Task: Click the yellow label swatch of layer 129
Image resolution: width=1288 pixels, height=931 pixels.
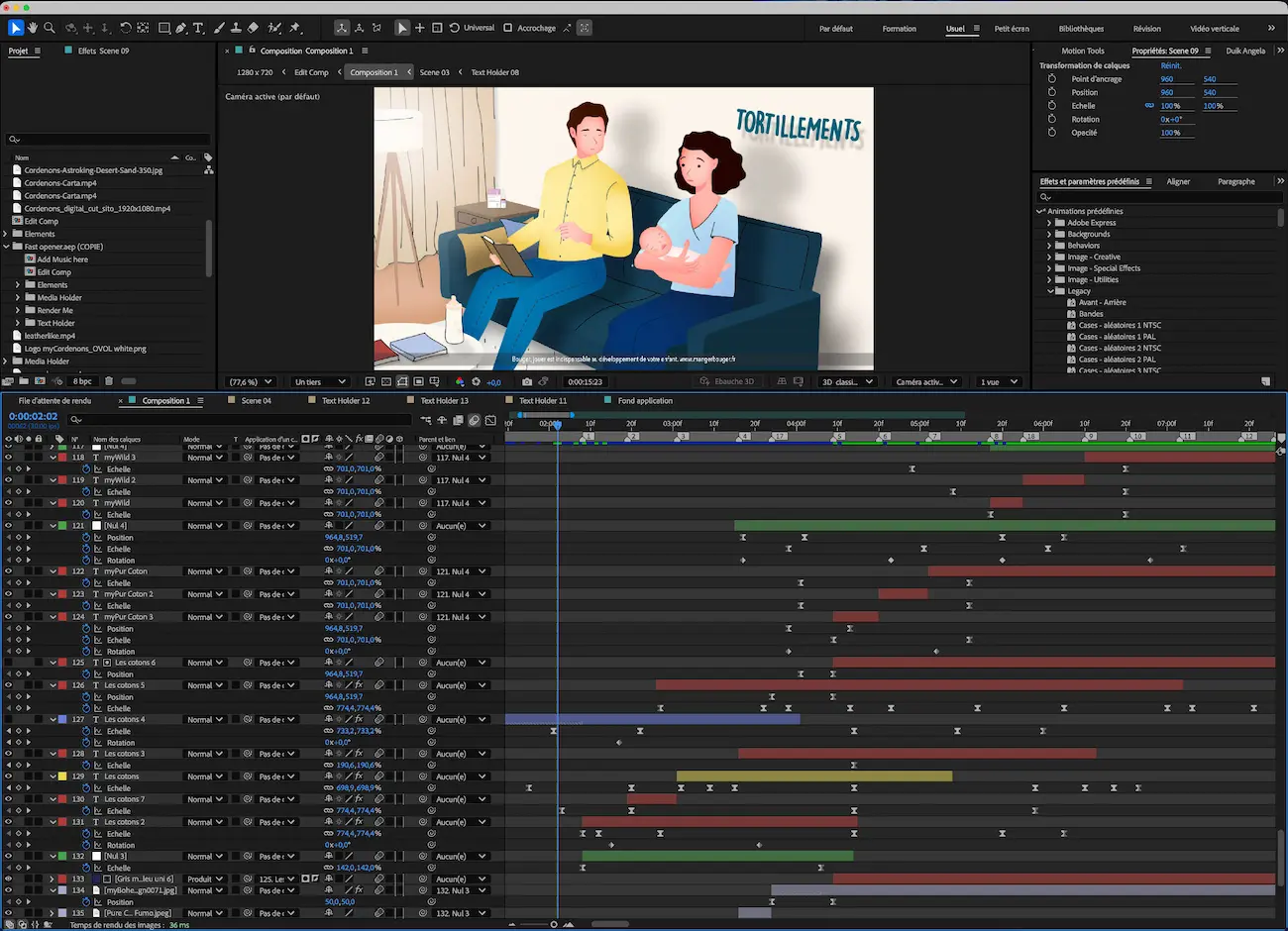Action: coord(62,776)
